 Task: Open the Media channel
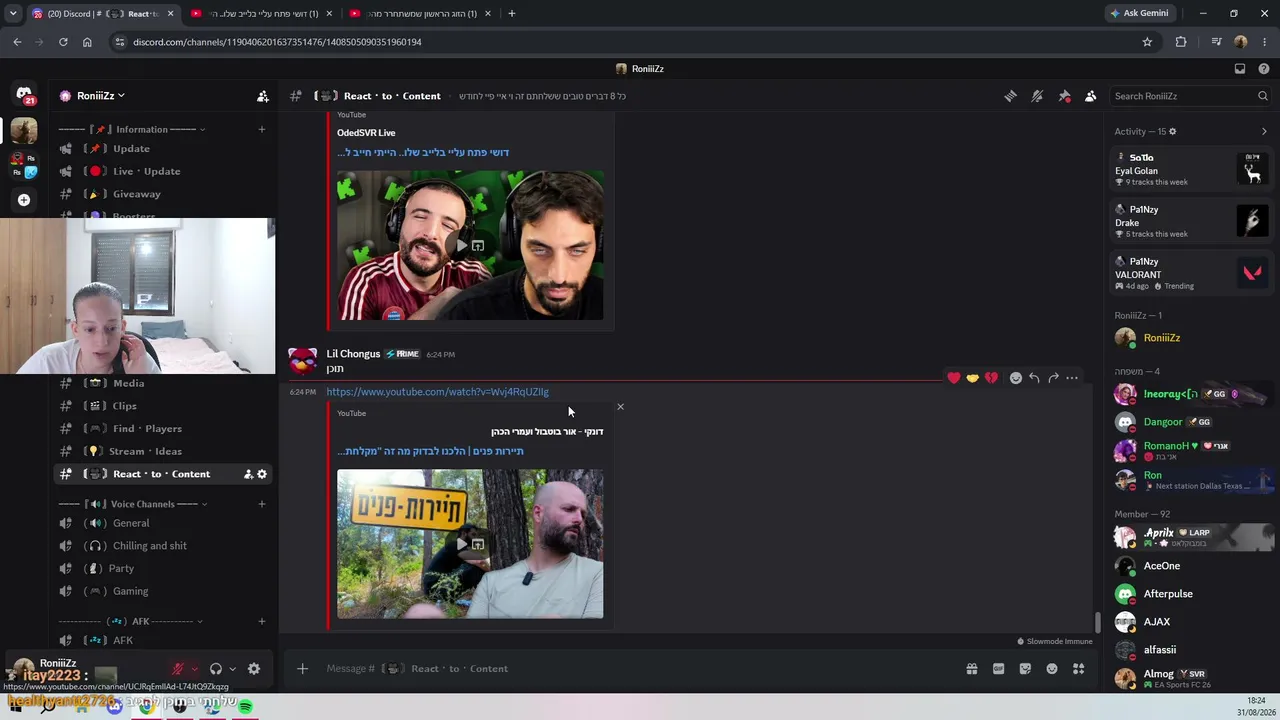tap(164, 383)
